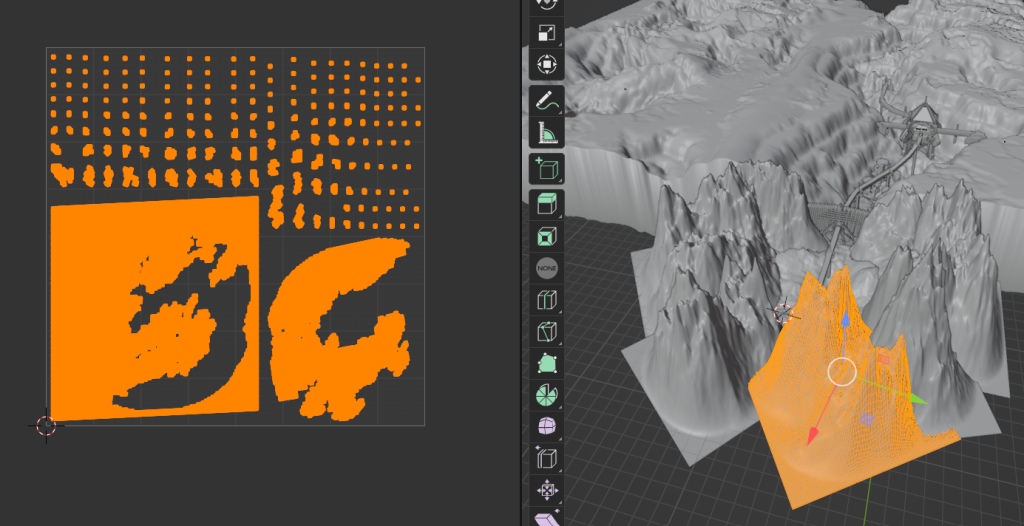Select the Measure ruler tool
This screenshot has height=526, width=1024.
click(547, 132)
